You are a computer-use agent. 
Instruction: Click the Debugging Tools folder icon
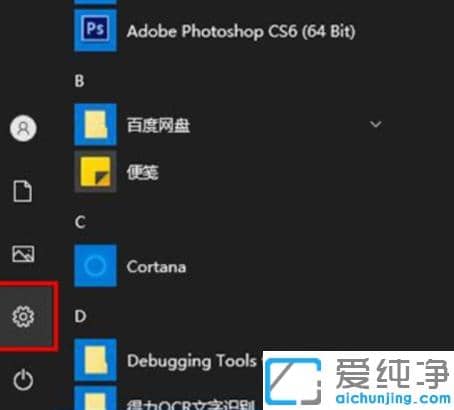[95, 360]
